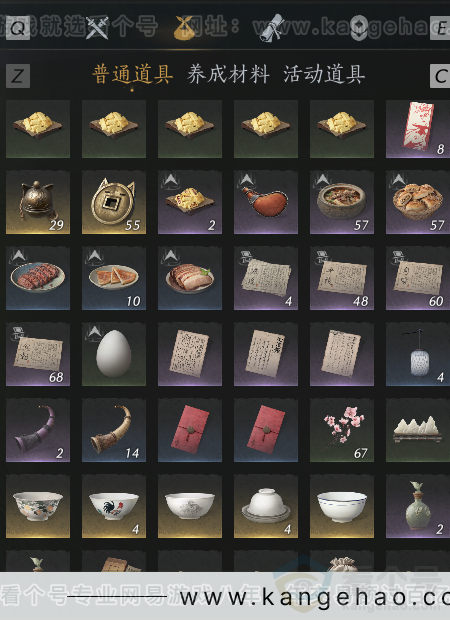The width and height of the screenshot is (450, 621).
Task: Select the bronze cat helmet item
Action: [x=38, y=202]
